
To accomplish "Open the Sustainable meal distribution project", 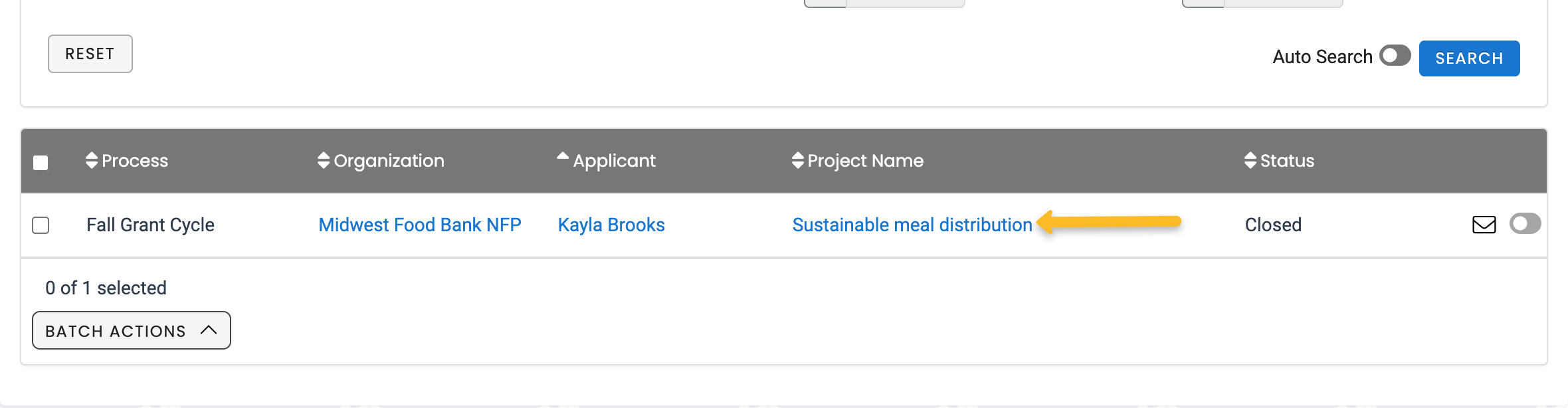I will tap(912, 225).
